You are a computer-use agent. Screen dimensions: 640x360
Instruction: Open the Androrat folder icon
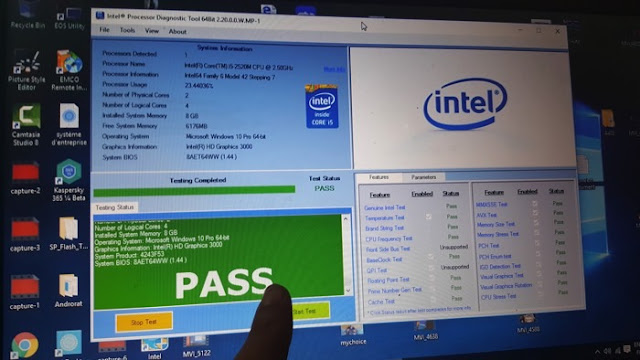[68, 290]
